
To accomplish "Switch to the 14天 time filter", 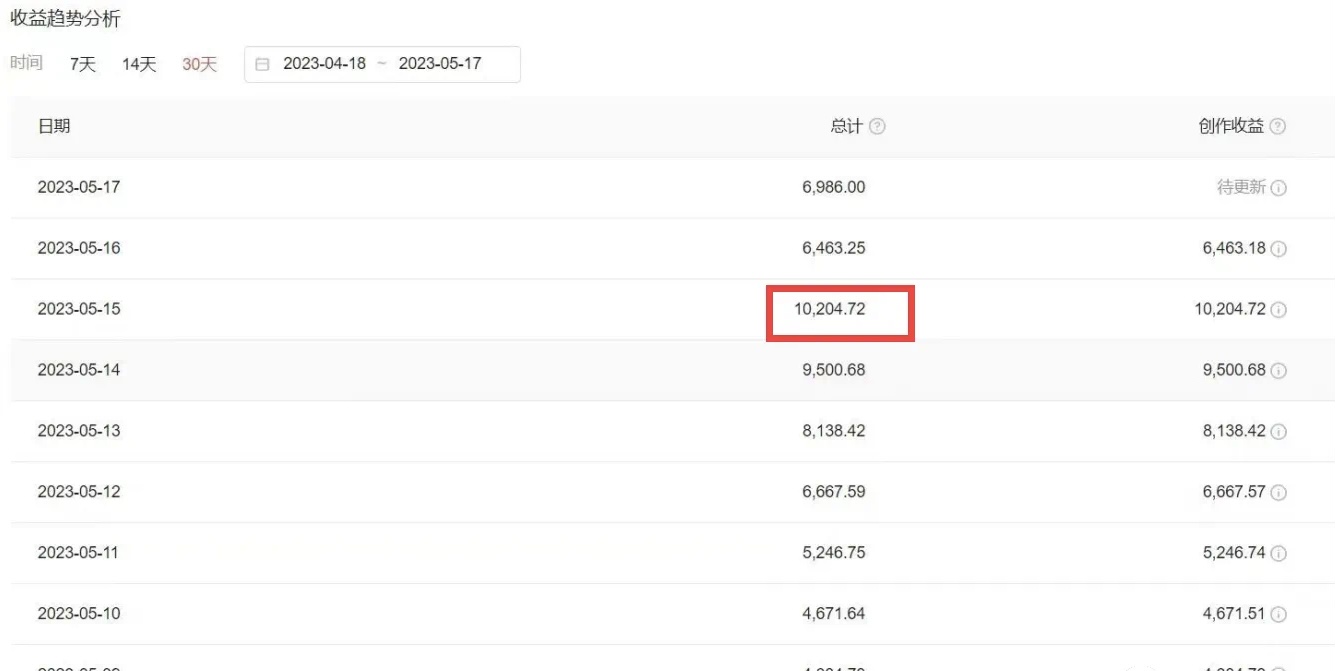I will click(x=139, y=63).
